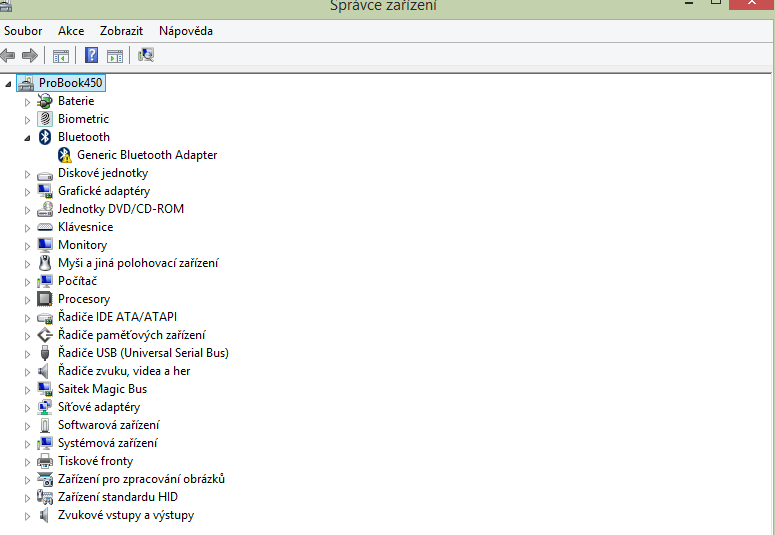Open the Akce menu
Image resolution: width=775 pixels, height=535 pixels.
[71, 31]
